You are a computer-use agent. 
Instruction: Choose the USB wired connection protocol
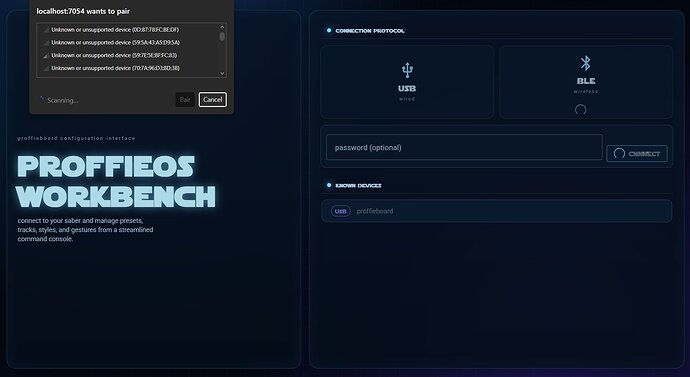407,82
